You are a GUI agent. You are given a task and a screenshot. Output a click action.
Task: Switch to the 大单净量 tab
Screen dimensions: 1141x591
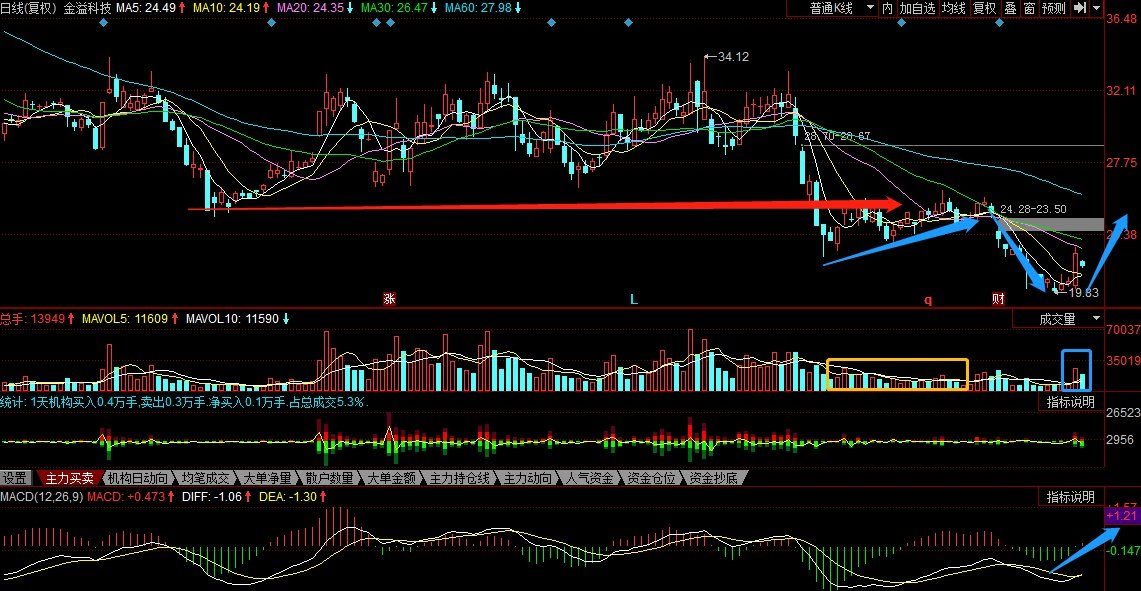pos(268,478)
